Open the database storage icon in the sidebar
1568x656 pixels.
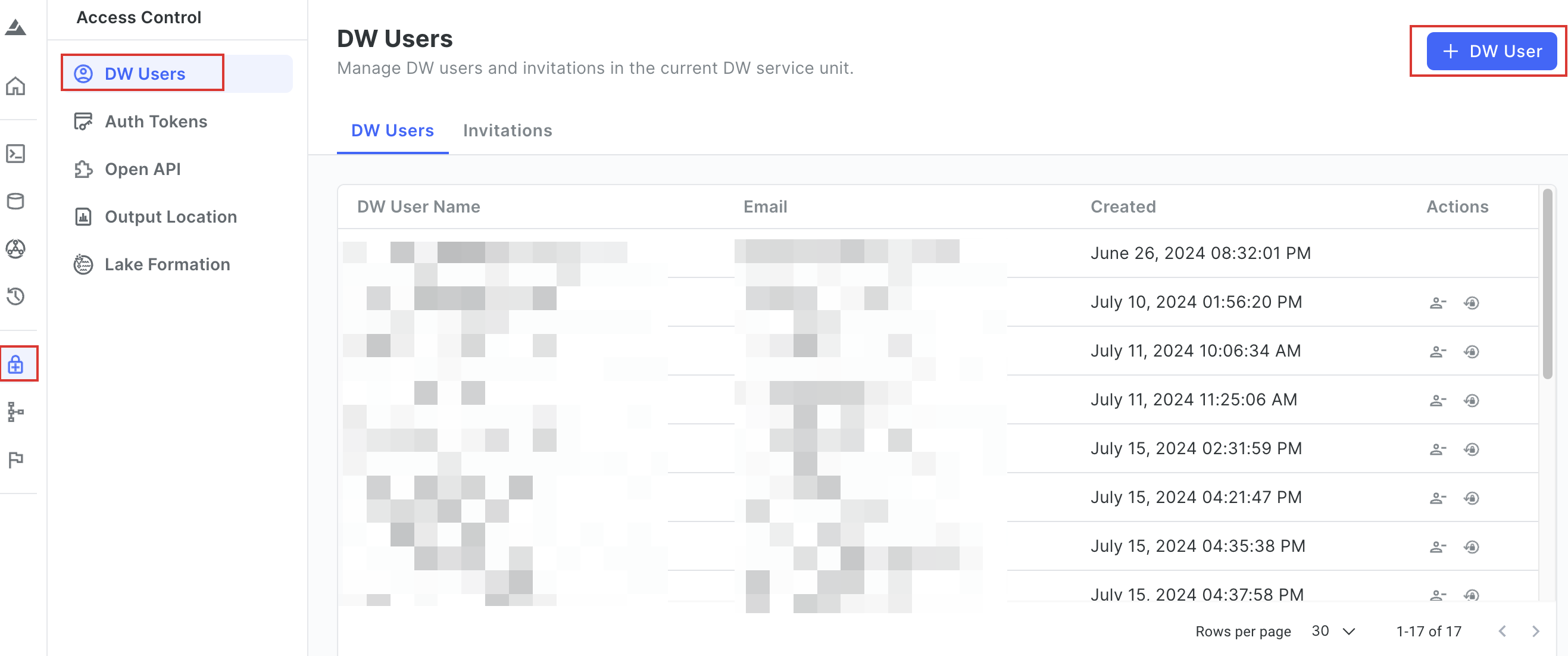coord(16,201)
